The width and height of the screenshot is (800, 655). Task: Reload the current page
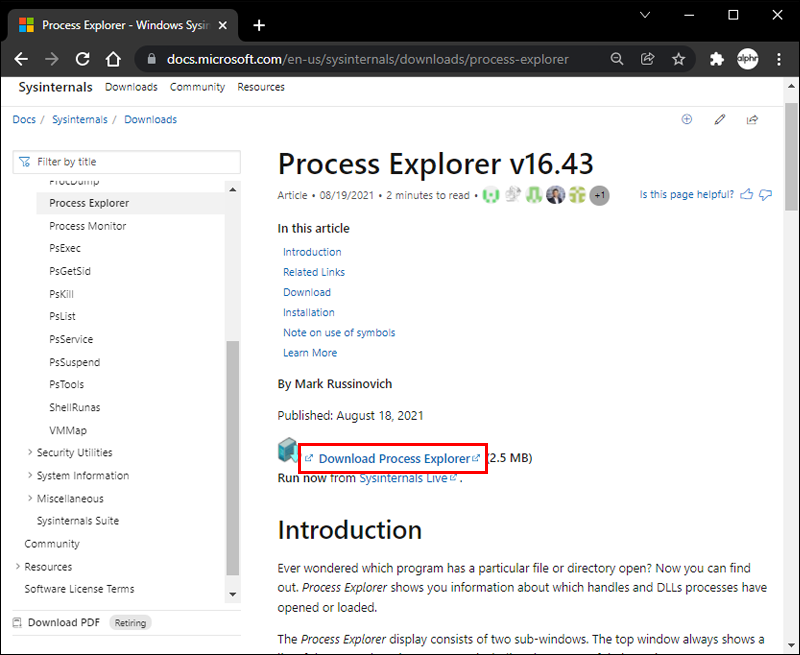pyautogui.click(x=83, y=59)
